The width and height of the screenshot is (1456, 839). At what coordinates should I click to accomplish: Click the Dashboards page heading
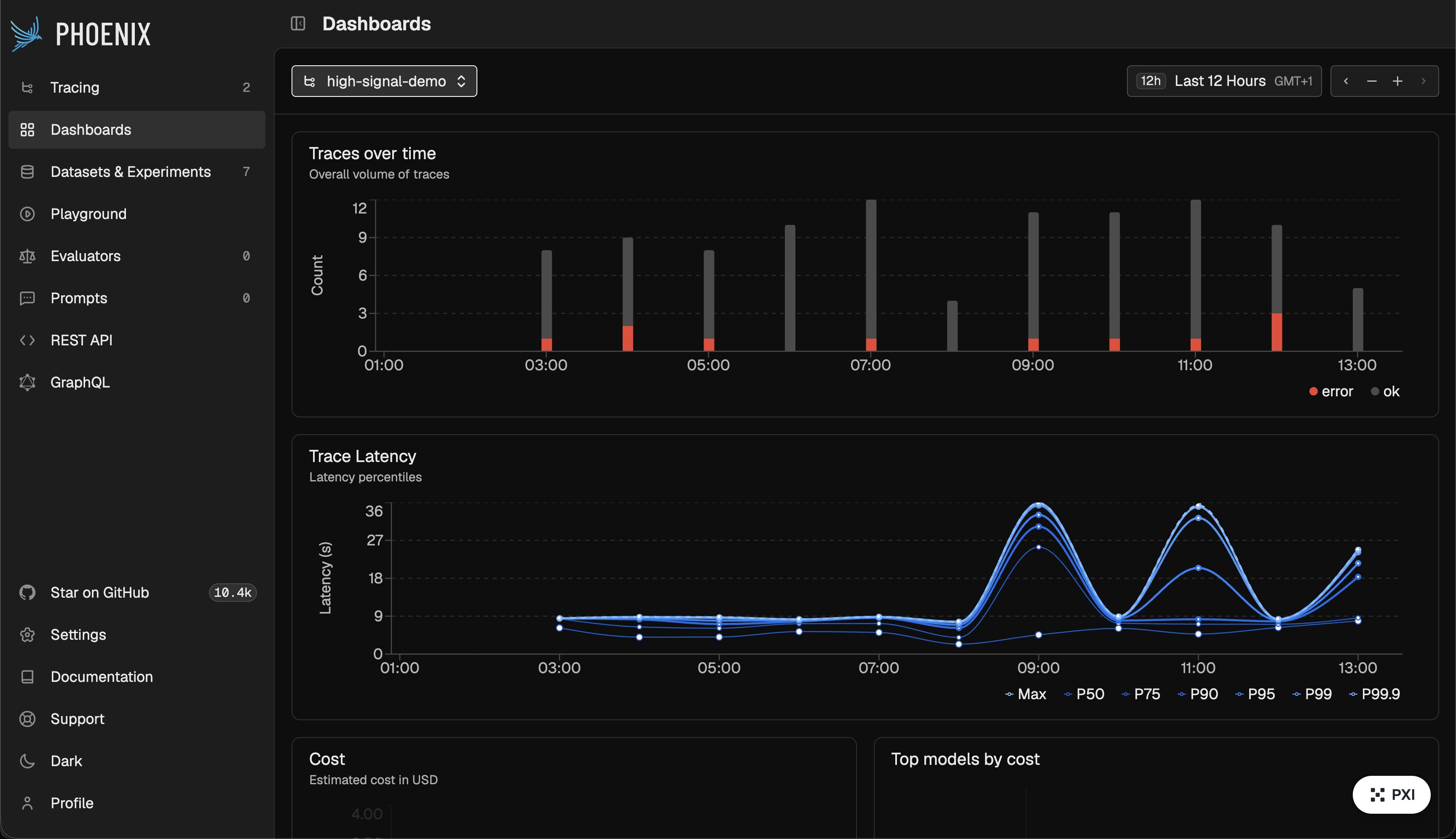(376, 24)
